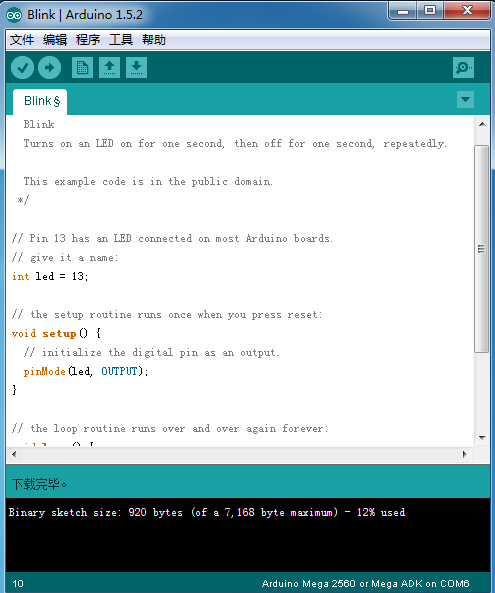Screen dimensions: 495x593
Task: Click the vertical scrollbar down arrow
Action: click(482, 438)
